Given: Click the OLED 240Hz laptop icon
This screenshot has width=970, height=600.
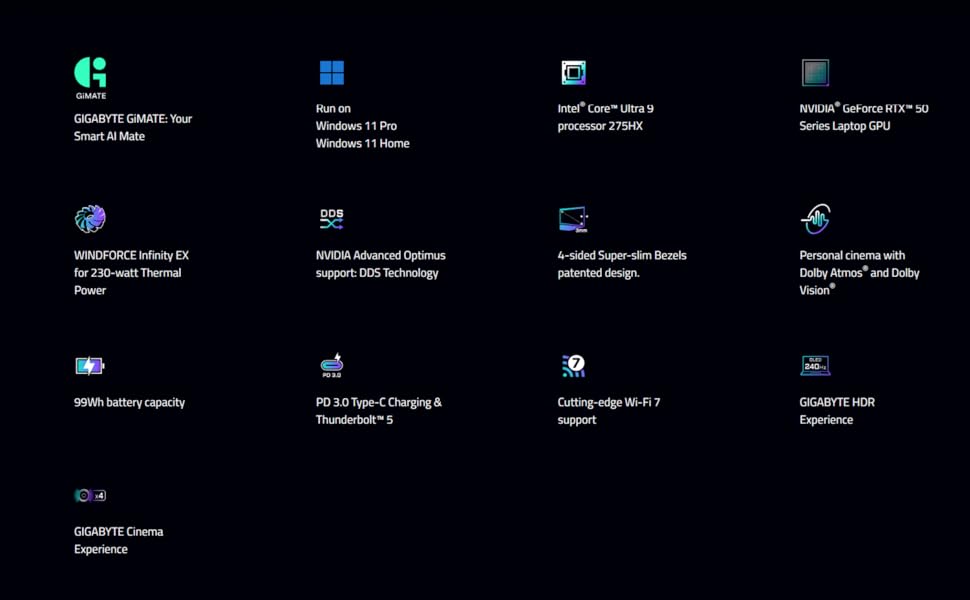Looking at the screenshot, I should (815, 366).
